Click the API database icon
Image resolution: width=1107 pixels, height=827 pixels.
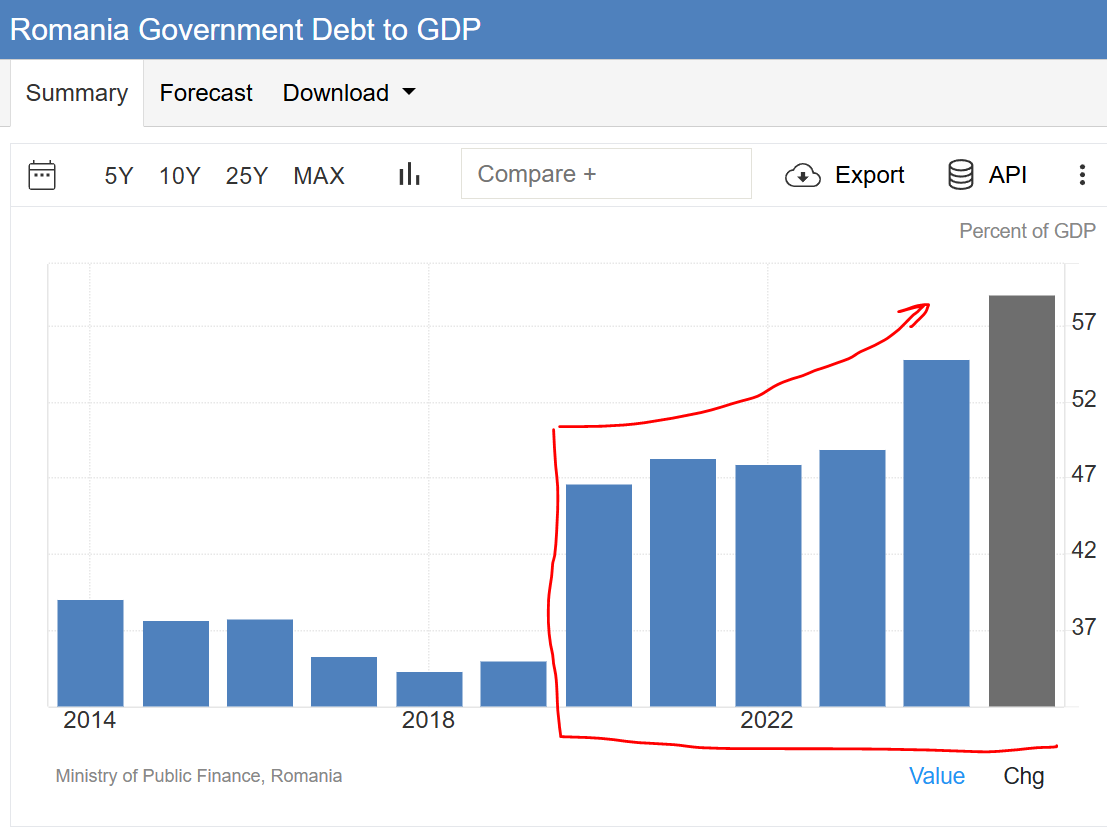point(960,175)
